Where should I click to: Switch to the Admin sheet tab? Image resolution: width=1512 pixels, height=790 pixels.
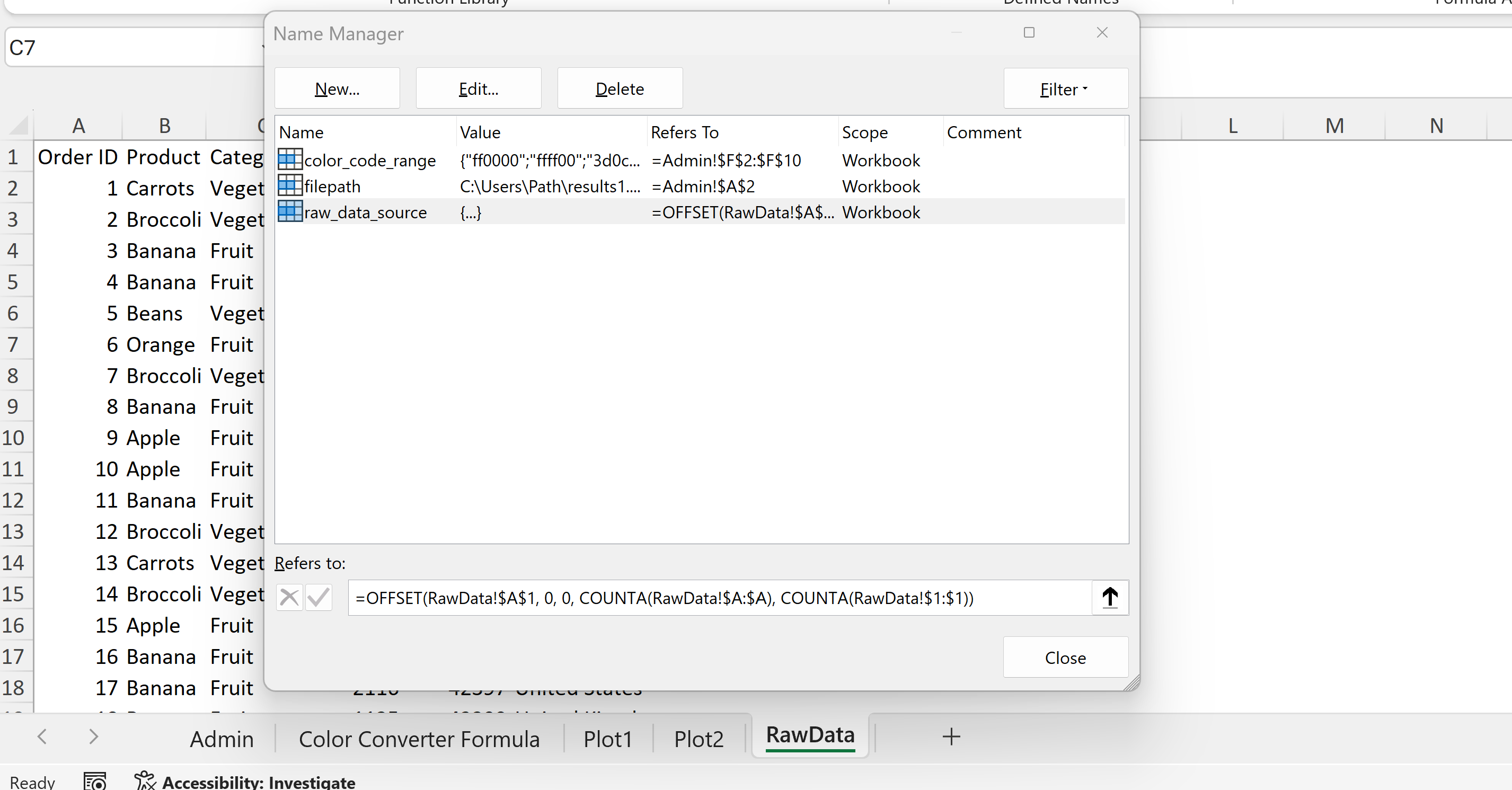point(222,739)
